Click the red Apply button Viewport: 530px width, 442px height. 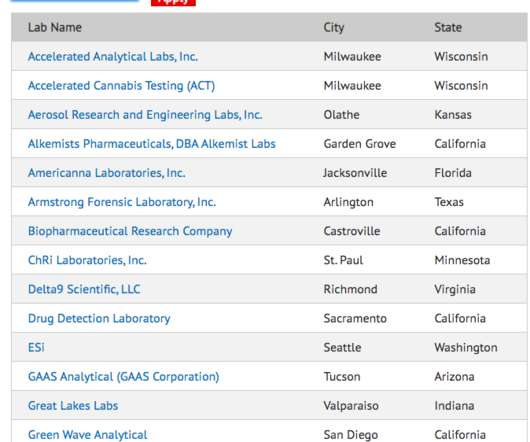[173, 2]
